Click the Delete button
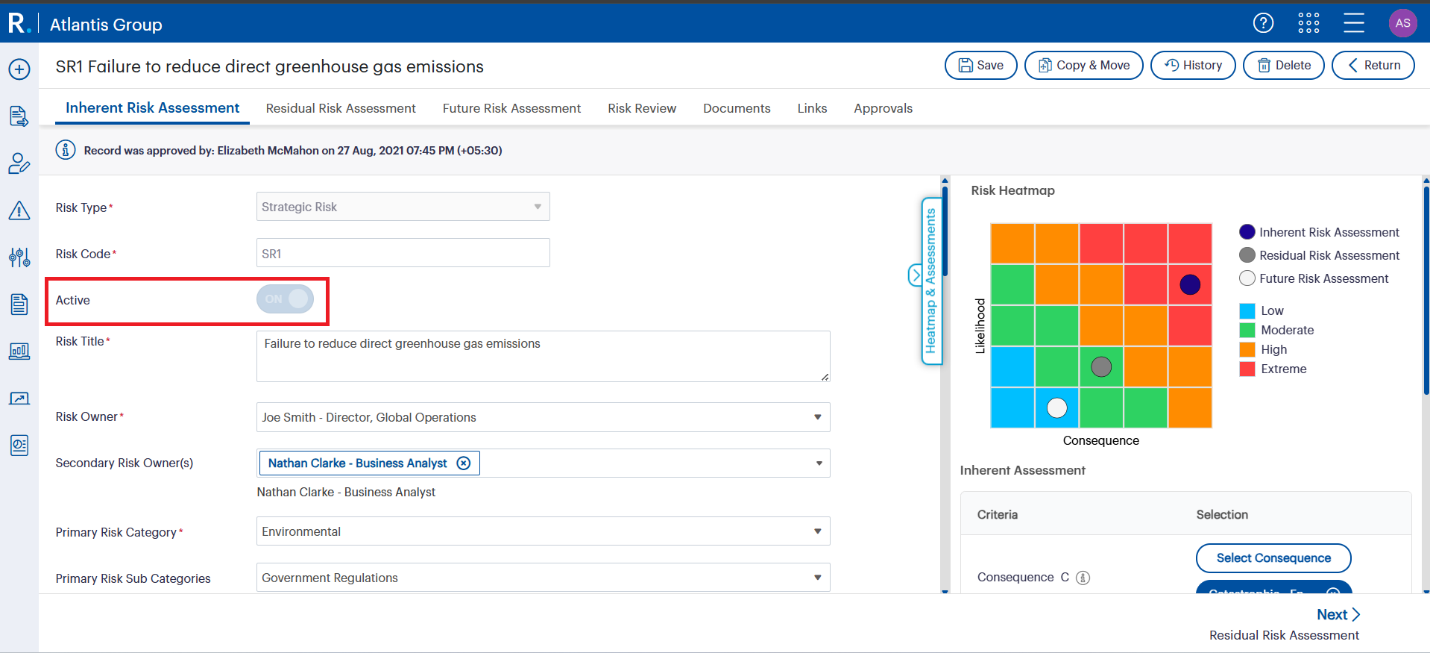 [1284, 65]
